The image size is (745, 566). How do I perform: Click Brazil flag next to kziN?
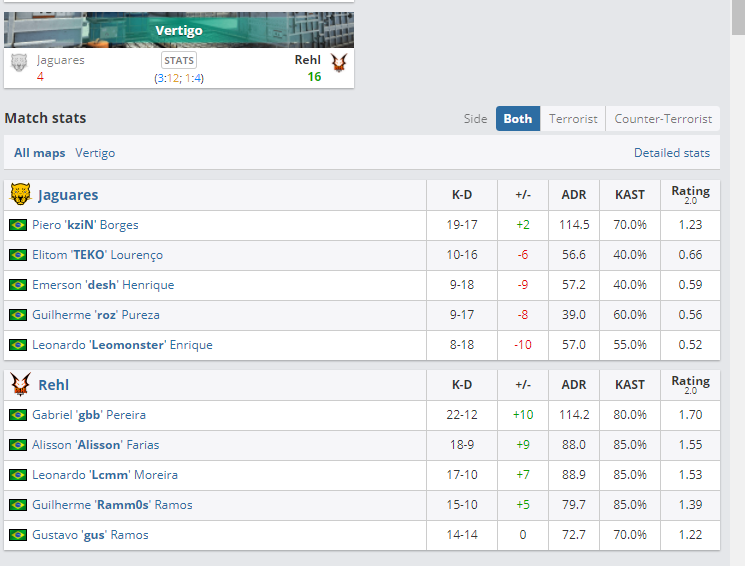pos(18,225)
